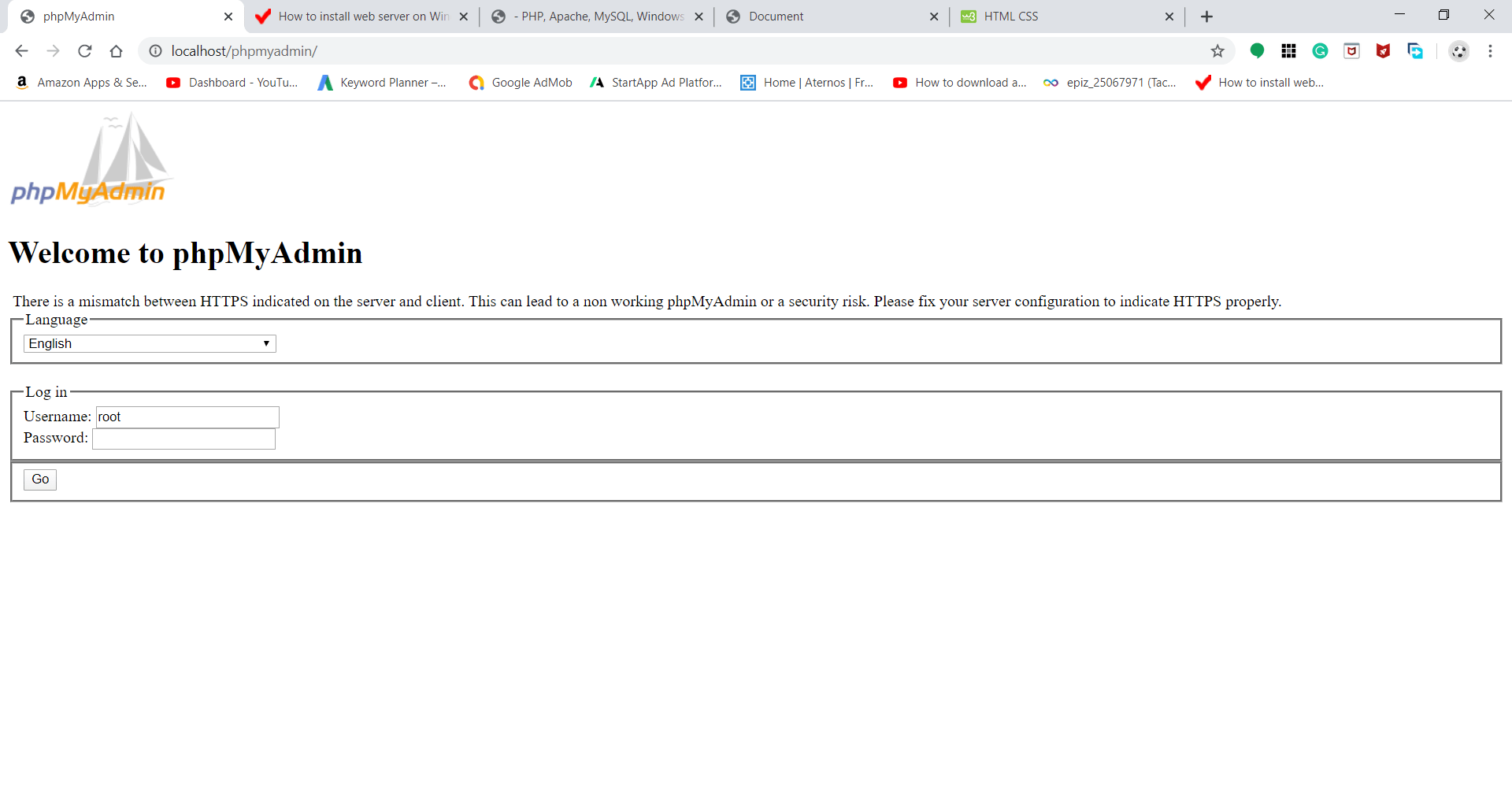Image resolution: width=1512 pixels, height=811 pixels.
Task: Open the Chrome profile soccer ball avatar
Action: [1459, 50]
